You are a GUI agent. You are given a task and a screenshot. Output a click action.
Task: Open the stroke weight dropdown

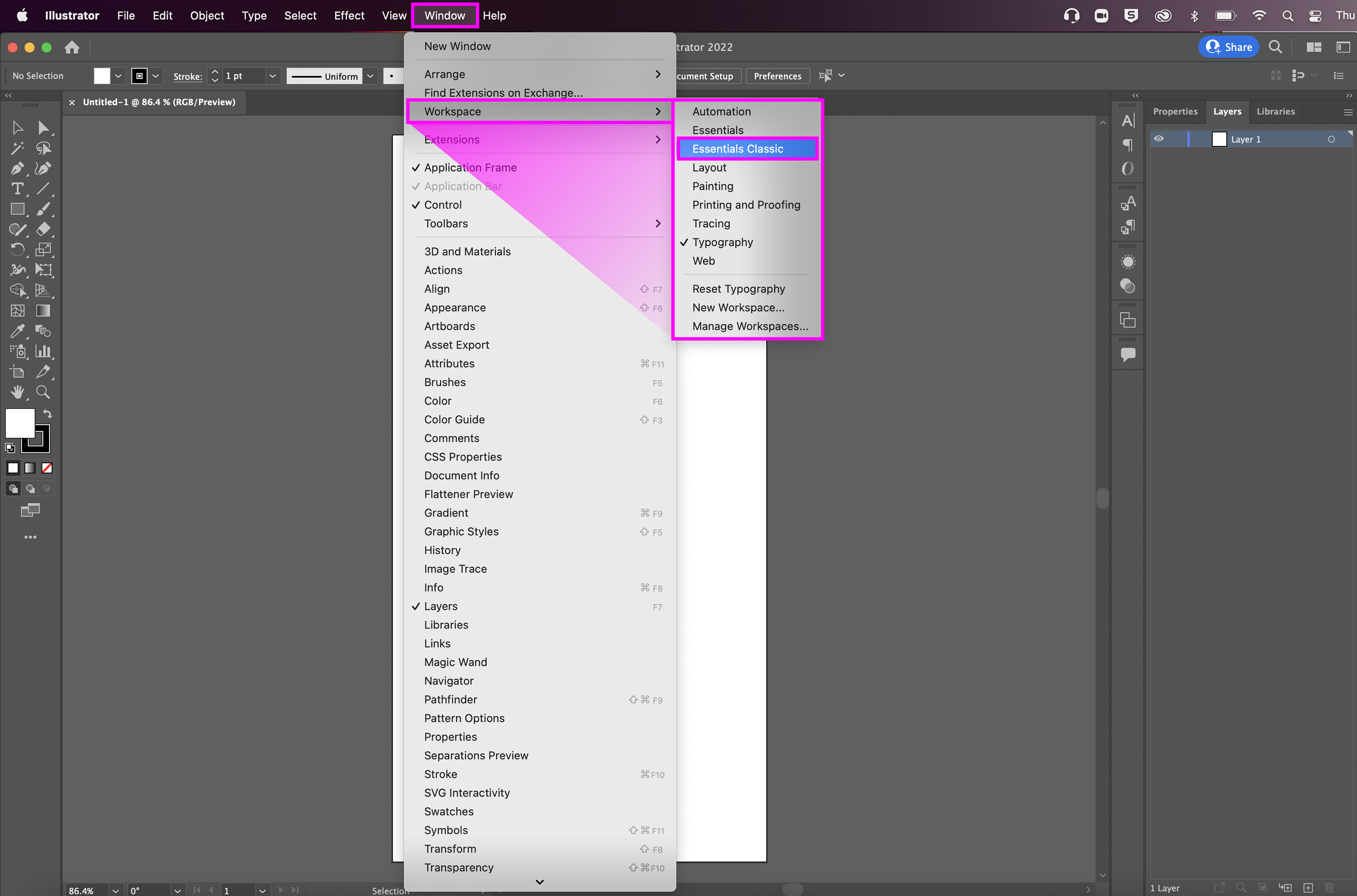pos(273,76)
